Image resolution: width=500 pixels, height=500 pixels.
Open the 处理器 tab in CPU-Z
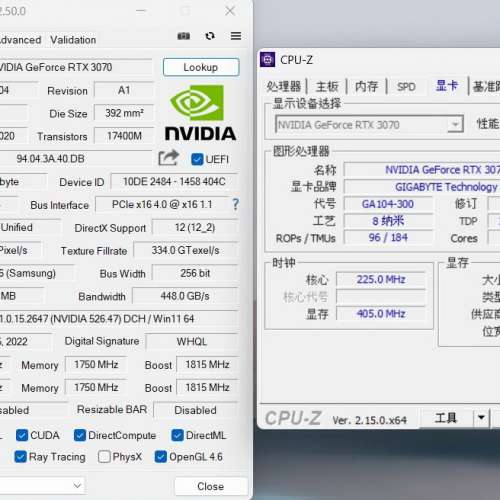284,86
